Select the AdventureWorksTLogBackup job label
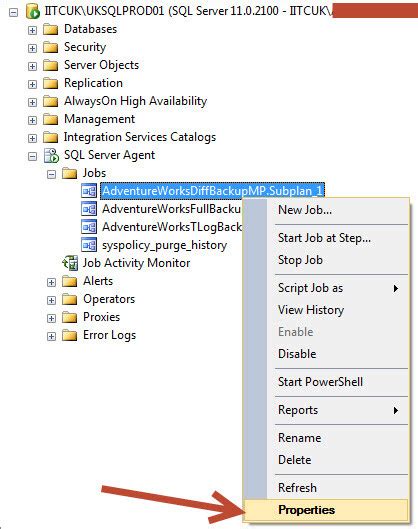Image resolution: width=418 pixels, height=529 pixels. point(172,227)
